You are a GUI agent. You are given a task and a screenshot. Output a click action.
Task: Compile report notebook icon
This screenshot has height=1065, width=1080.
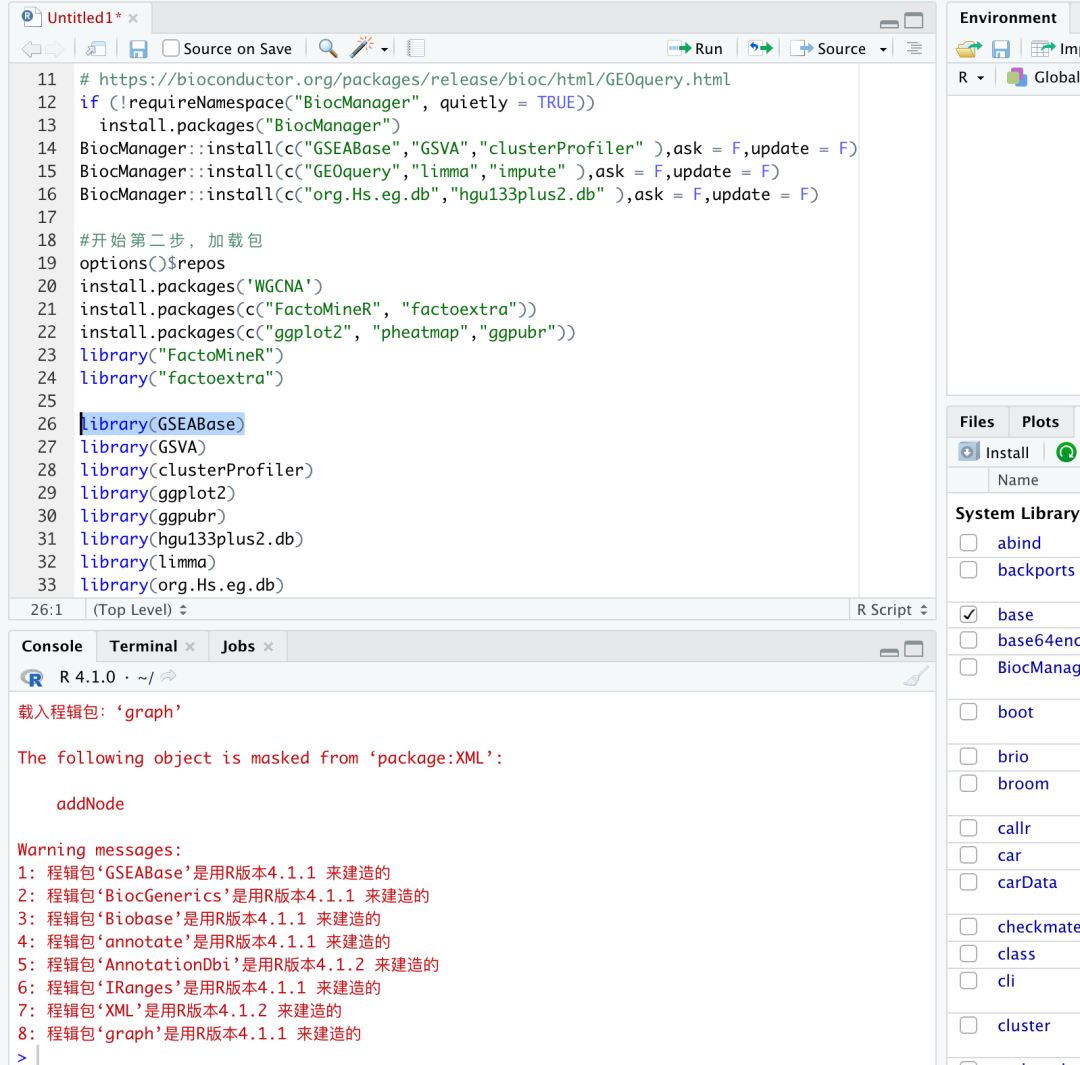point(415,48)
